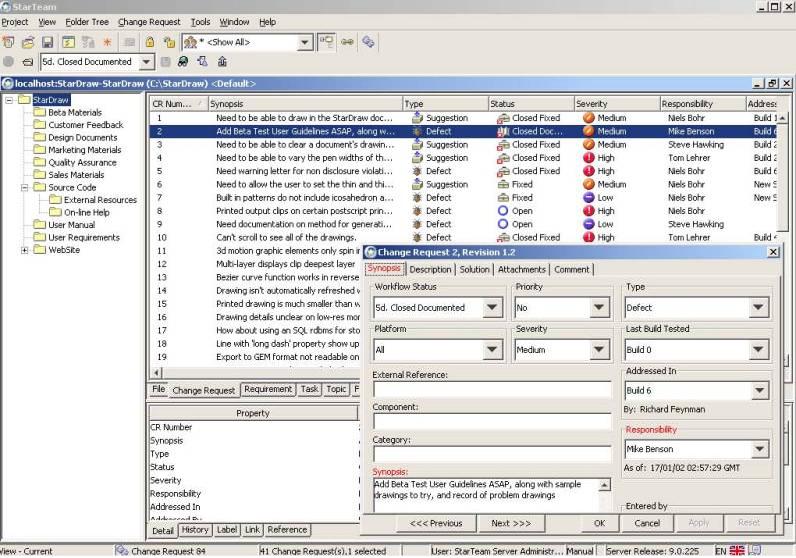Screen dimensions: 796x558
Task: Click the Low severity purple icon in row 7
Action: click(x=589, y=198)
